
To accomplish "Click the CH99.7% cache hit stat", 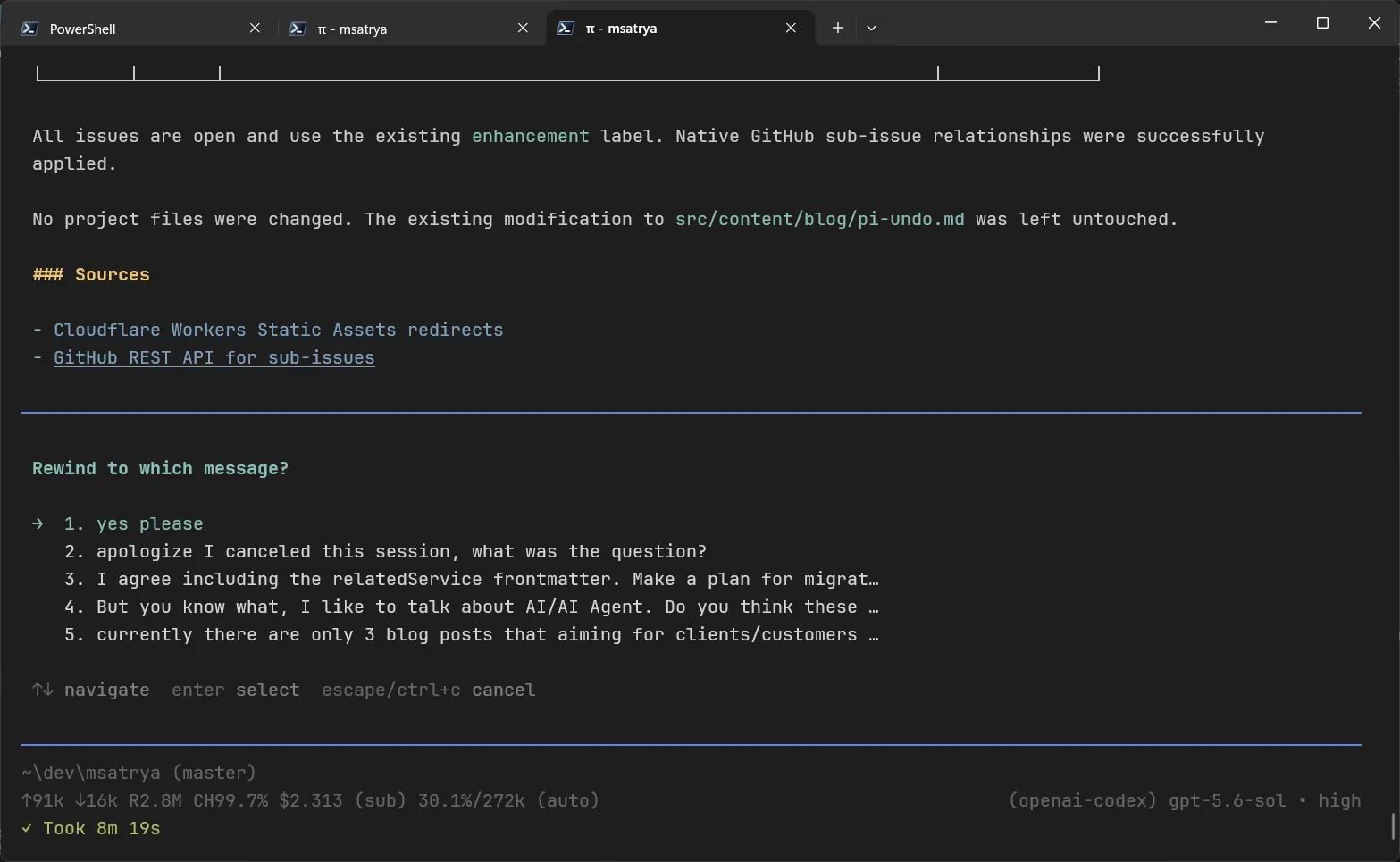I will [x=231, y=800].
